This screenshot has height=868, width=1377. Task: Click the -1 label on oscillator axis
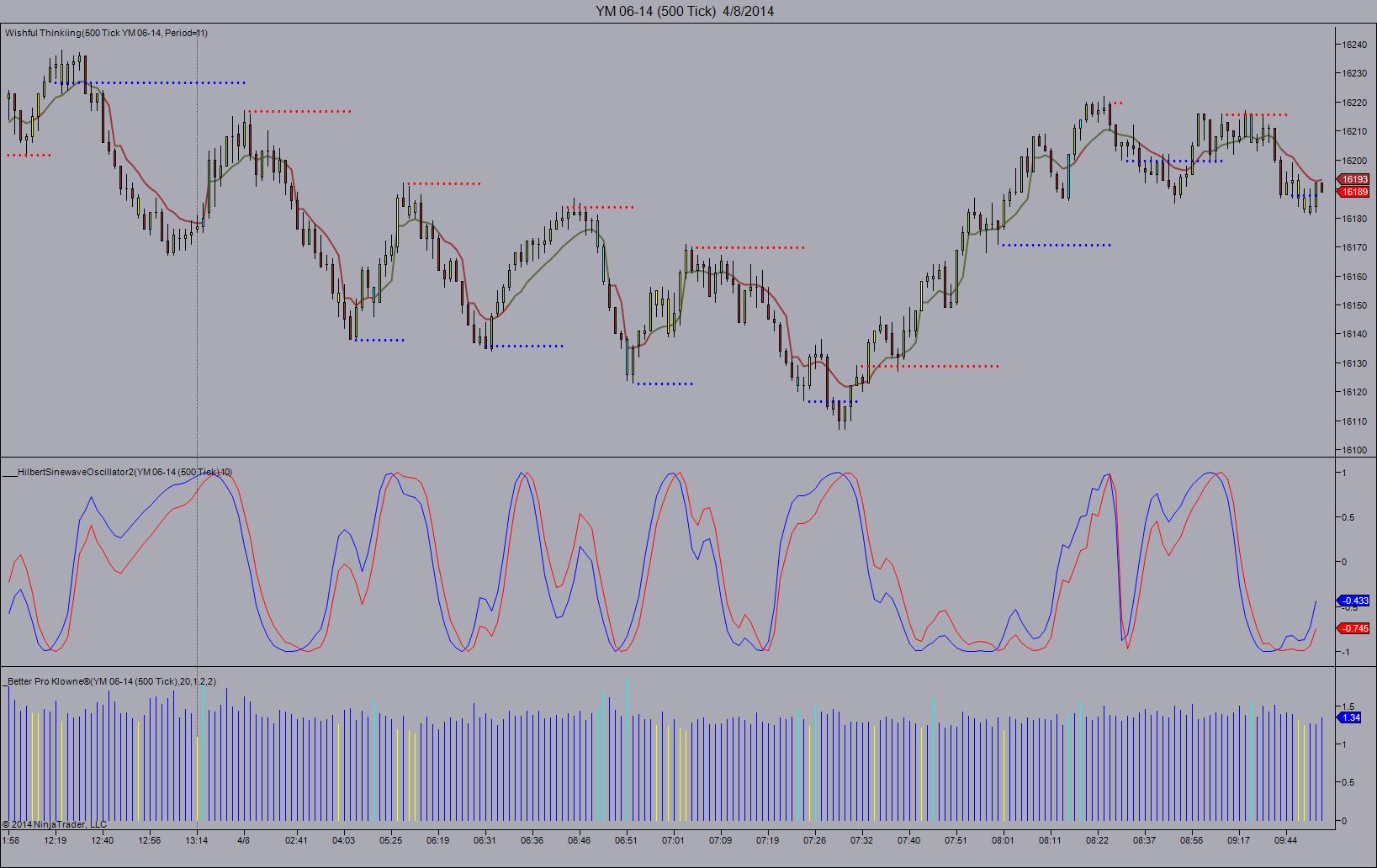(x=1344, y=652)
